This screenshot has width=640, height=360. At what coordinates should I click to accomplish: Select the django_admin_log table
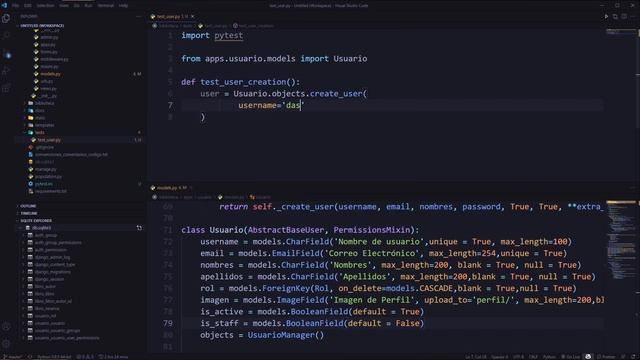[52, 257]
